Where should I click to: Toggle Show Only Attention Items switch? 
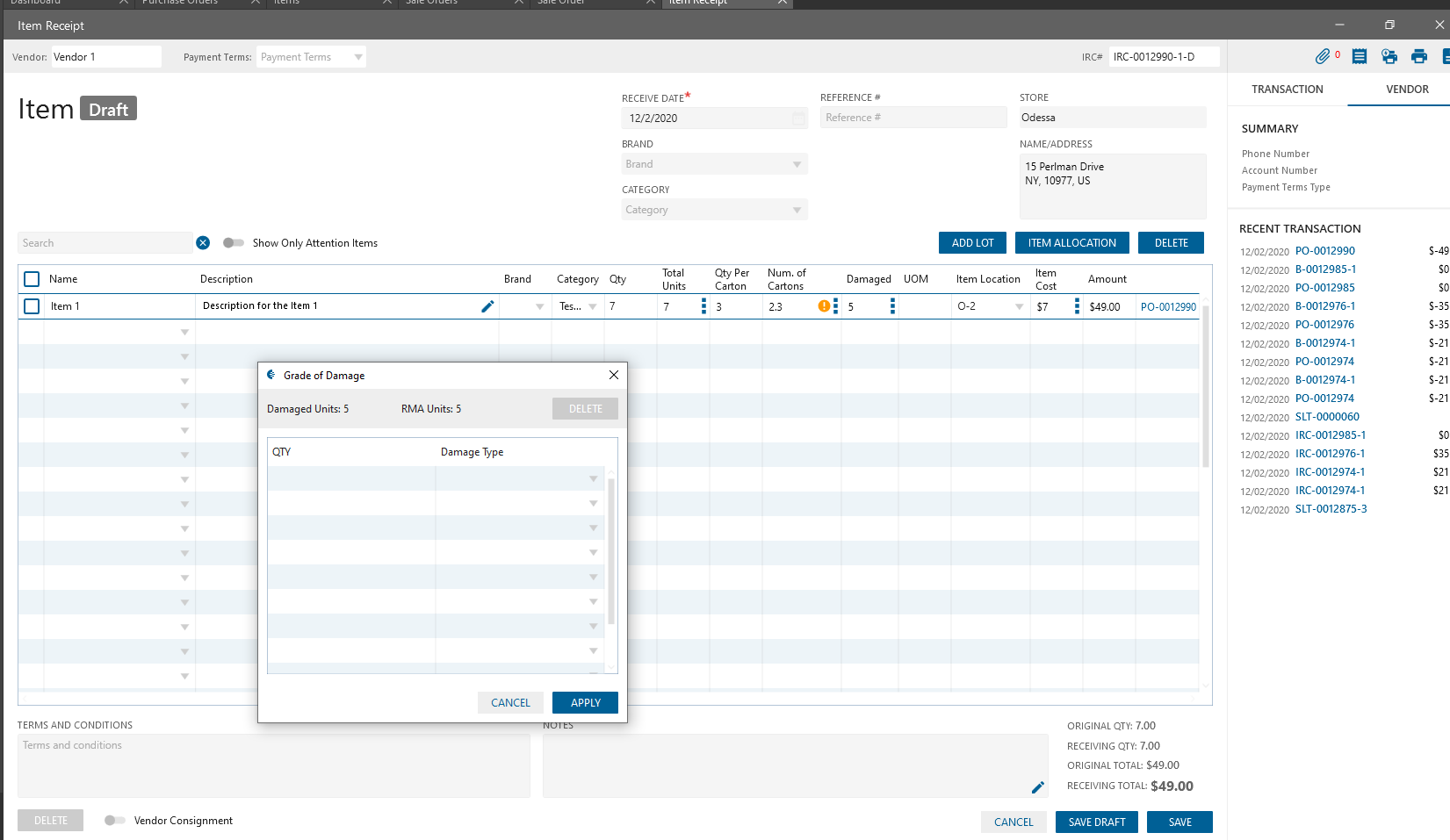pos(233,243)
